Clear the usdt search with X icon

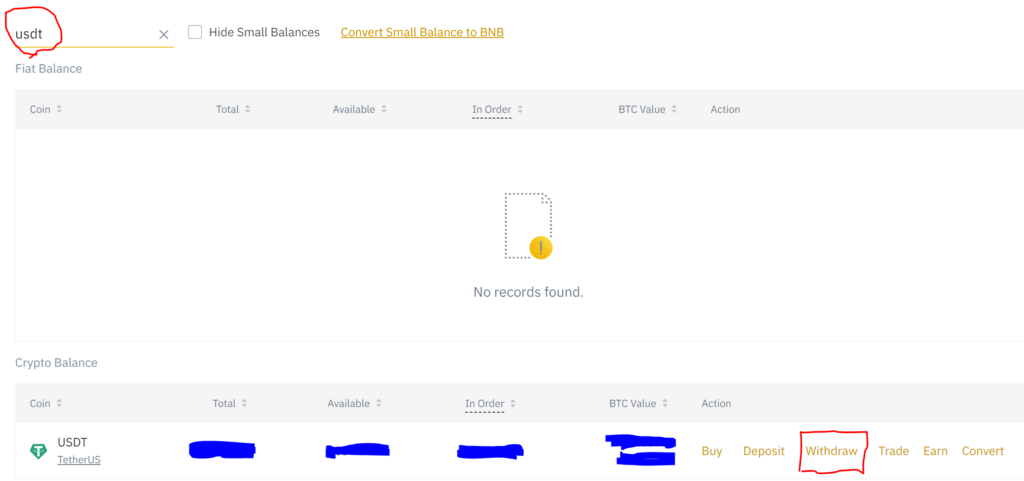164,35
